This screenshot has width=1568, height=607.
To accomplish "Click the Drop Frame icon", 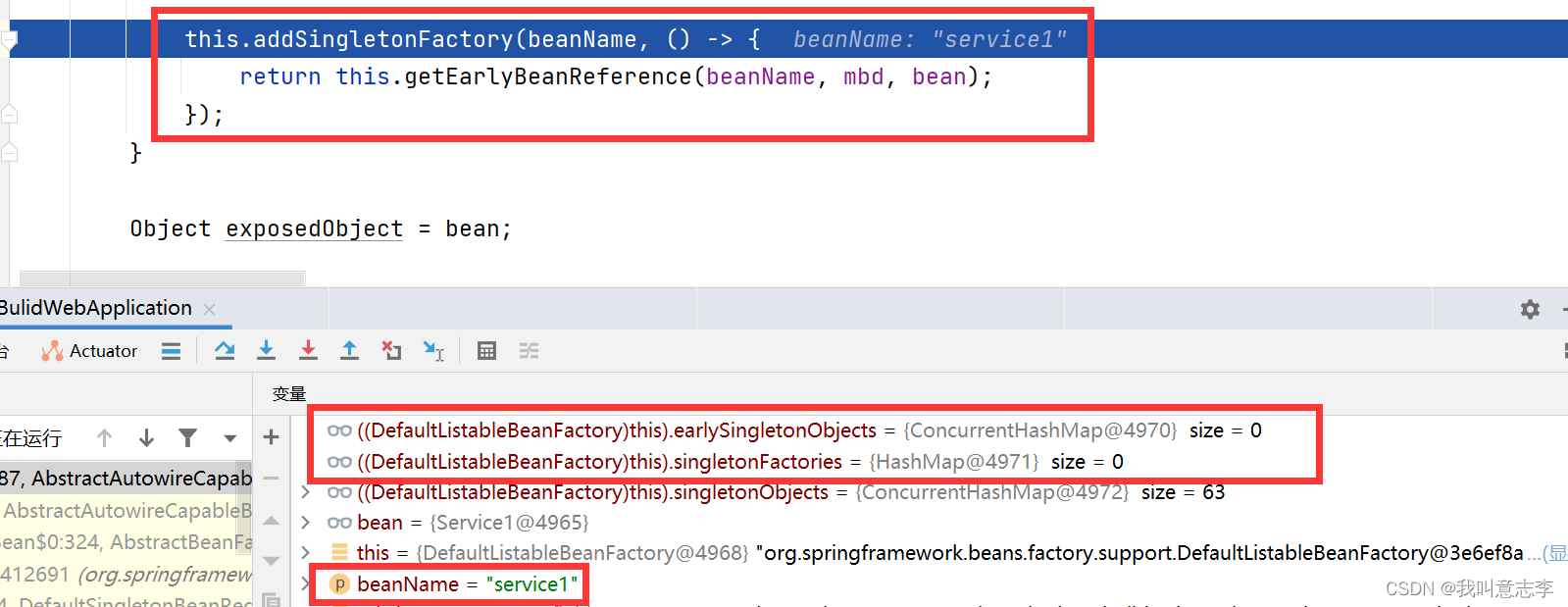I will [x=391, y=350].
